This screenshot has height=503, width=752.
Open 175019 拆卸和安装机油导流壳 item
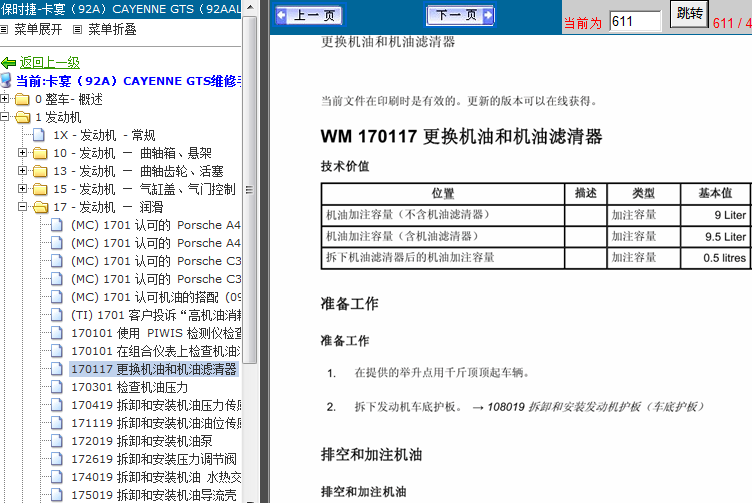(154, 495)
